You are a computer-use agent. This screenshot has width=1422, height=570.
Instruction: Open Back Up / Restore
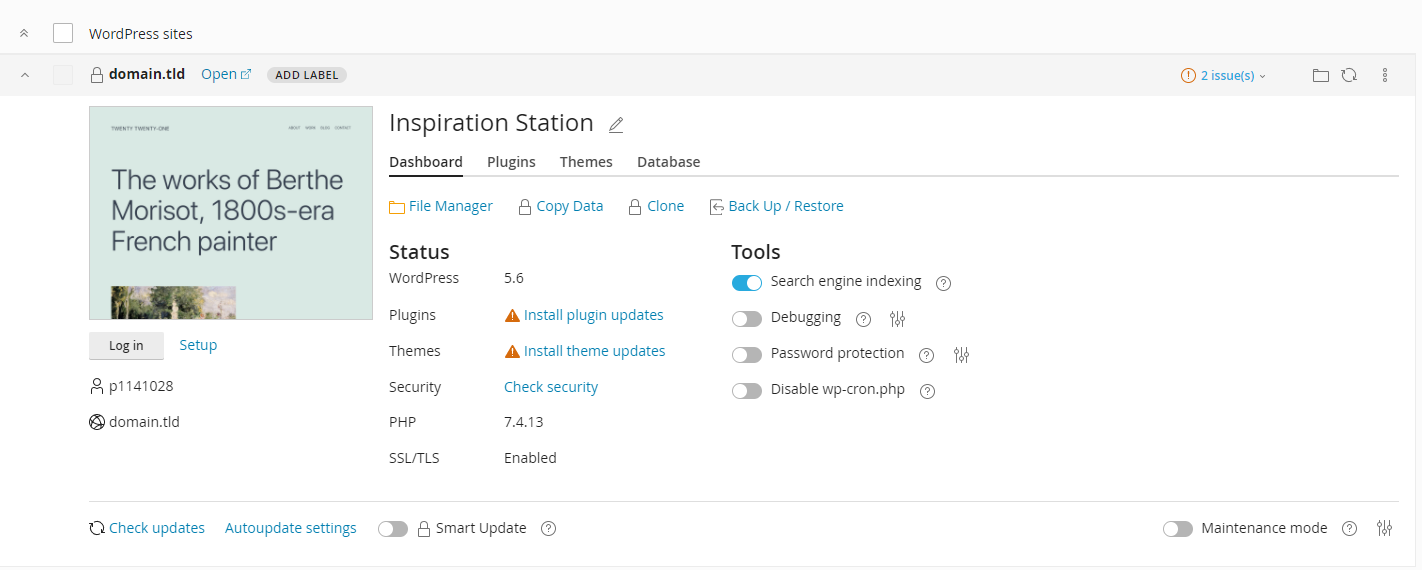786,206
